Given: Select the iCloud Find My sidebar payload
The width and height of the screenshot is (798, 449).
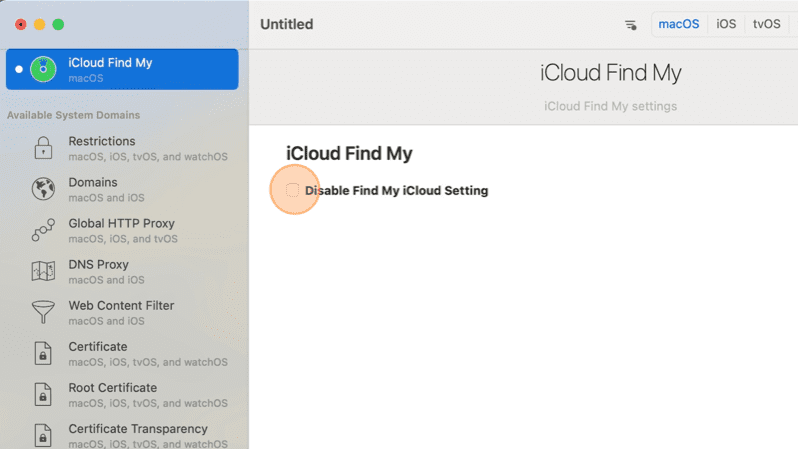Looking at the screenshot, I should tap(122, 69).
